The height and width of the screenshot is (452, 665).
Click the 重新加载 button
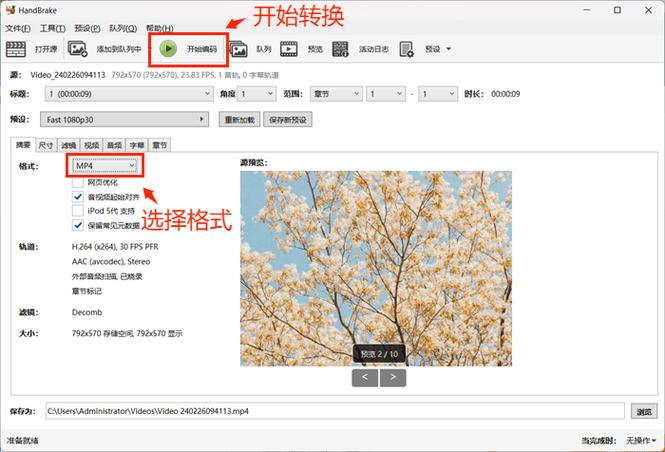240,120
